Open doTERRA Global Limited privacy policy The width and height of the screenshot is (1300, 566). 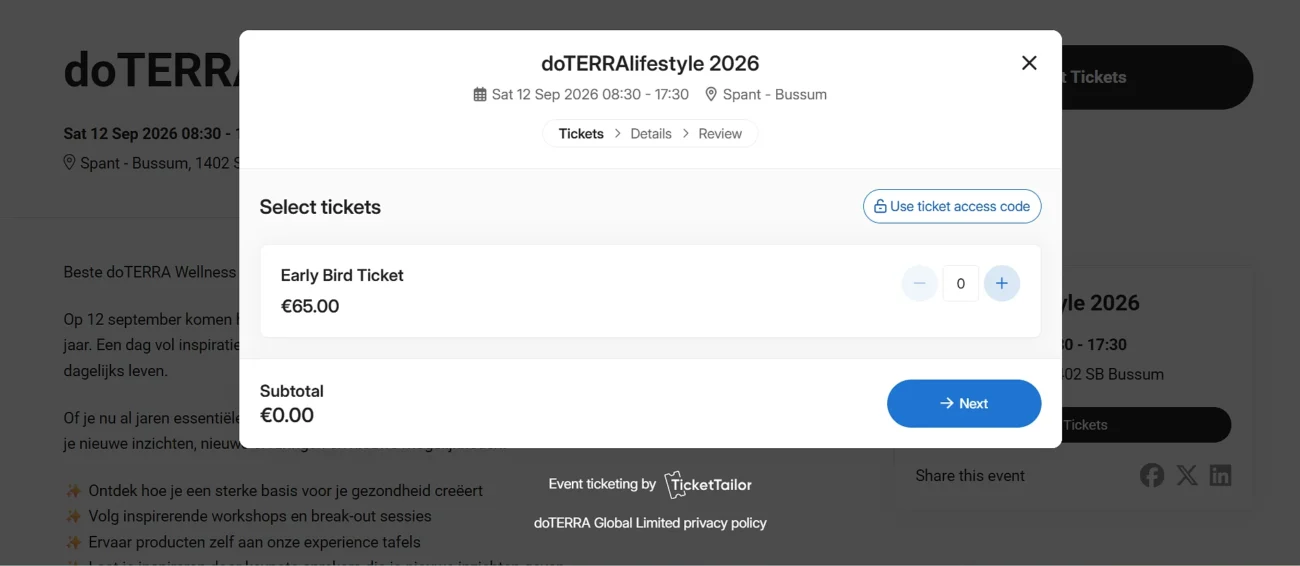[x=650, y=523]
